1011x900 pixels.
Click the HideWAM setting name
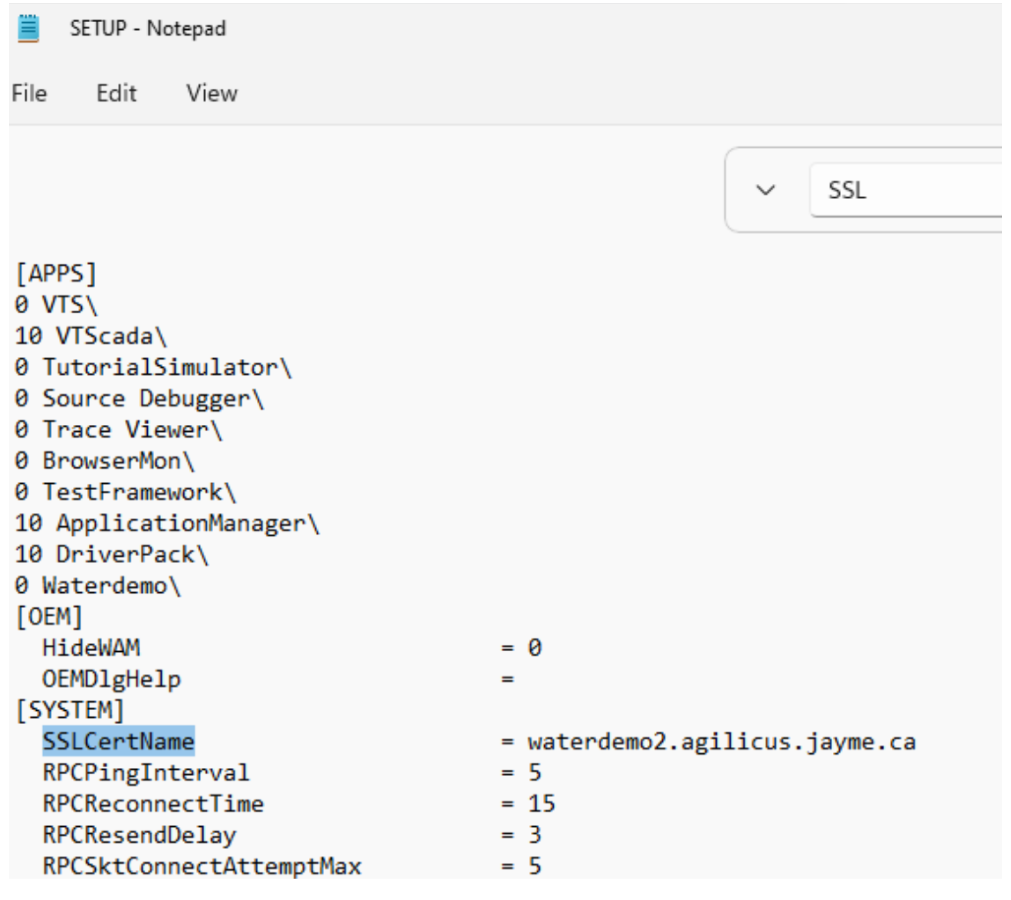[x=90, y=648]
